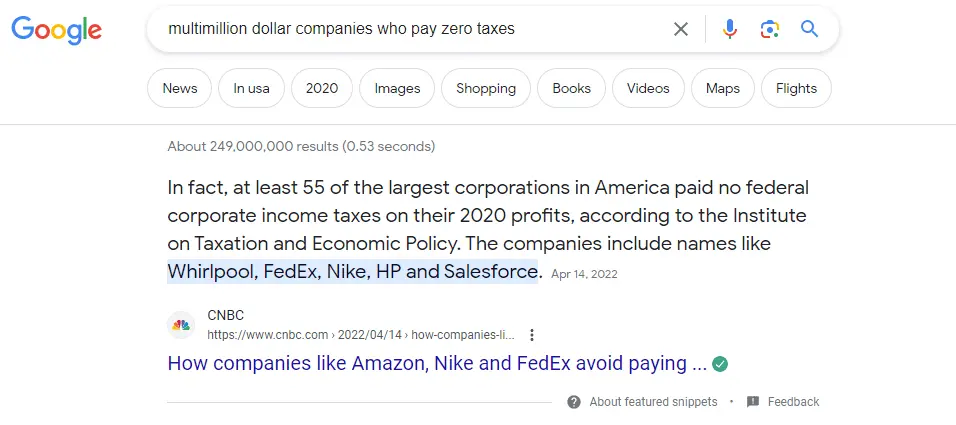Click the Feedback link
The width and height of the screenshot is (956, 425).
(793, 402)
